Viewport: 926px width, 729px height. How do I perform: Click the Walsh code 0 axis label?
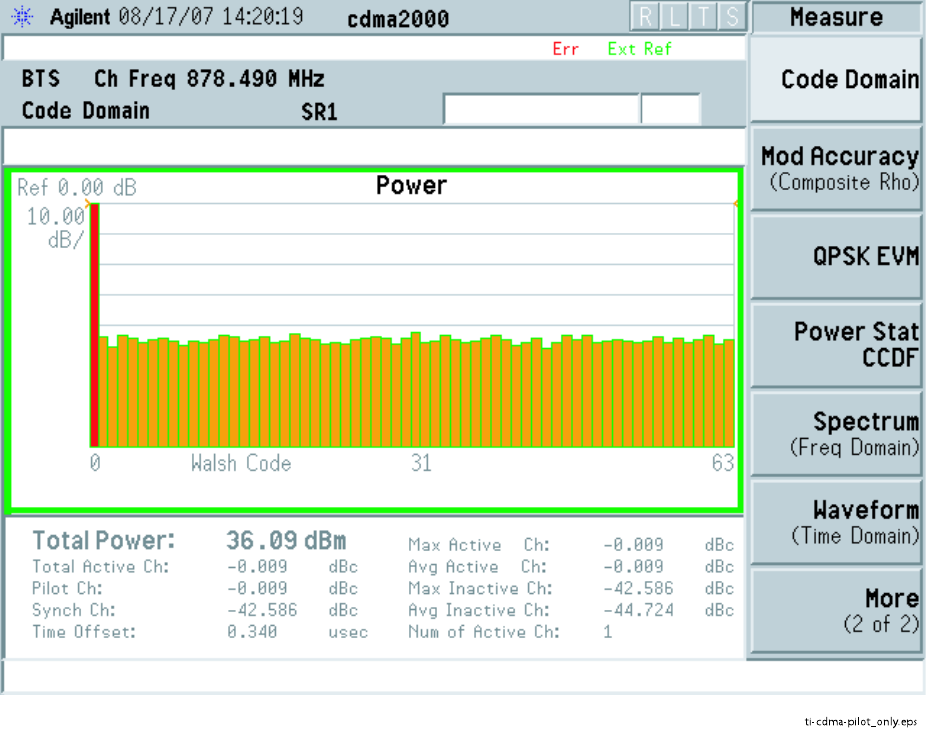pyautogui.click(x=95, y=463)
